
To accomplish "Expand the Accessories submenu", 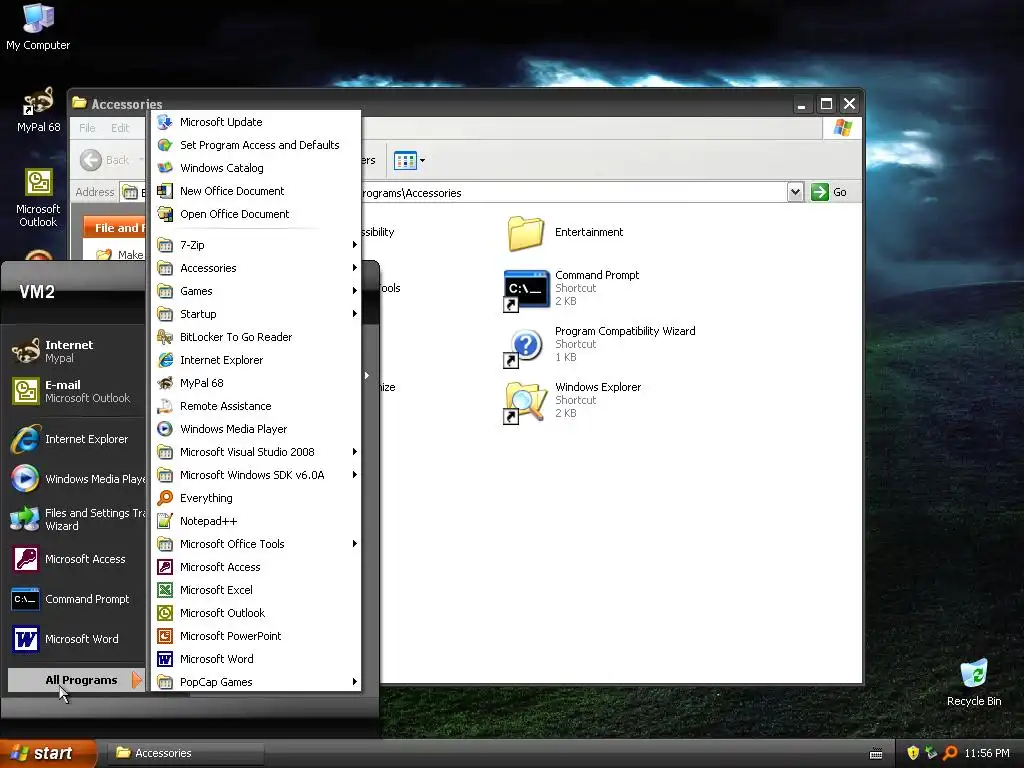I will point(256,268).
